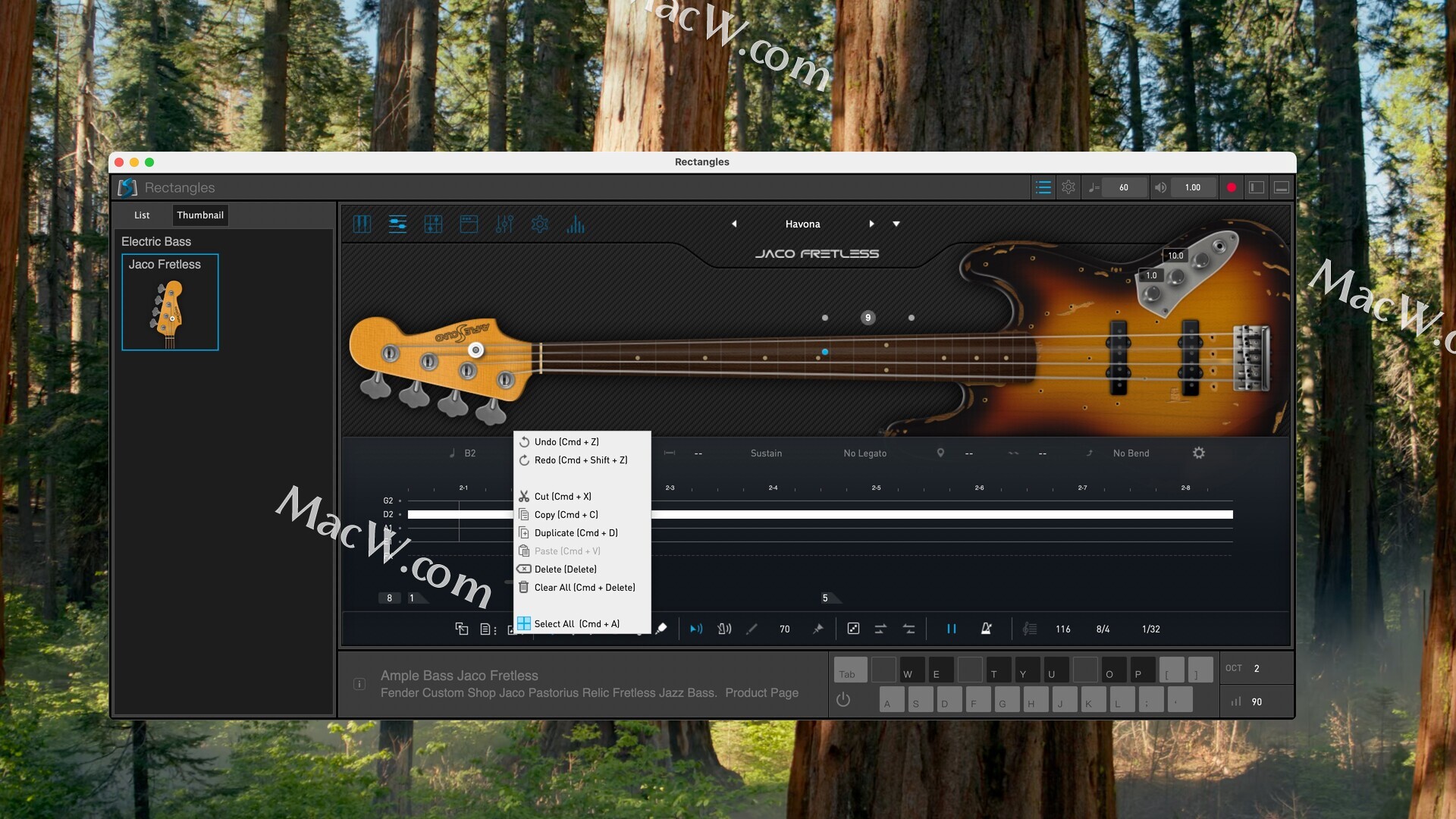This screenshot has width=1456, height=819.
Task: Choose Delete from the context menu
Action: pyautogui.click(x=582, y=570)
